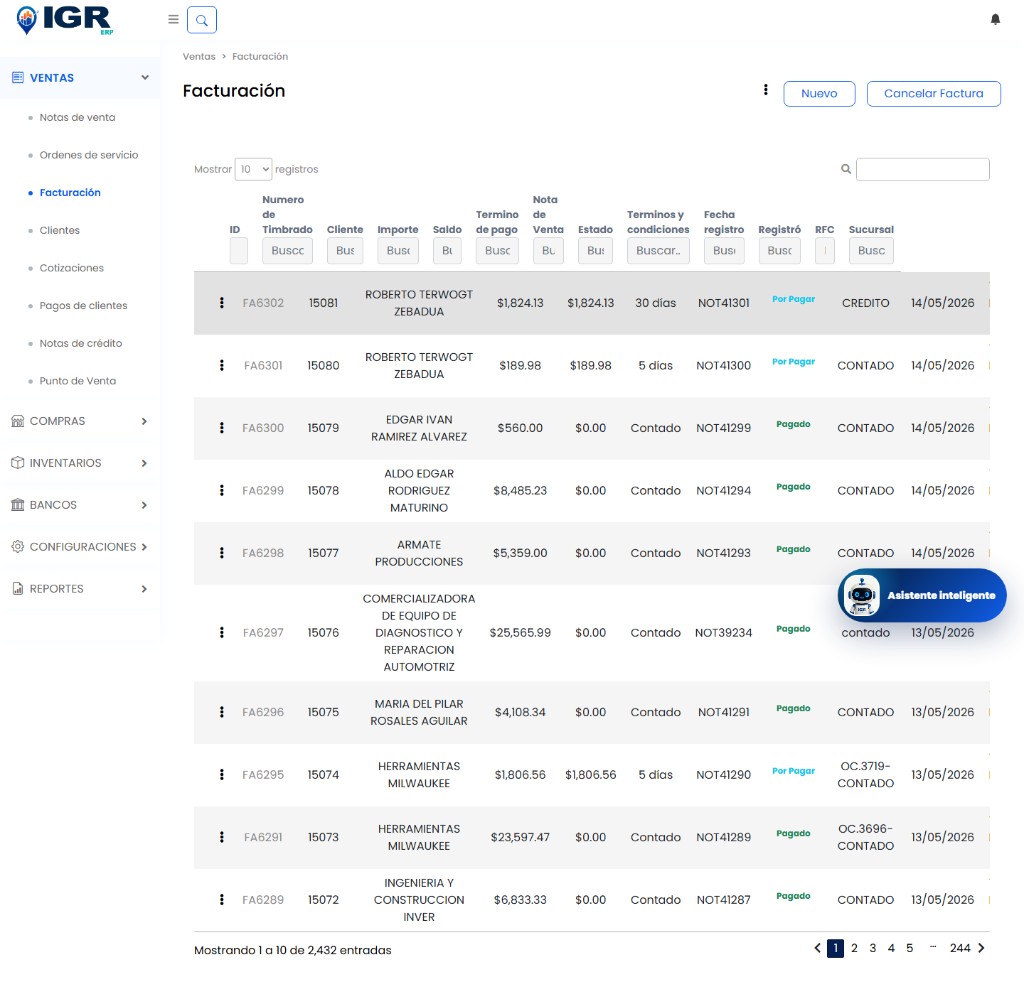
Task: Open the global search magnifier button
Action: (x=202, y=20)
